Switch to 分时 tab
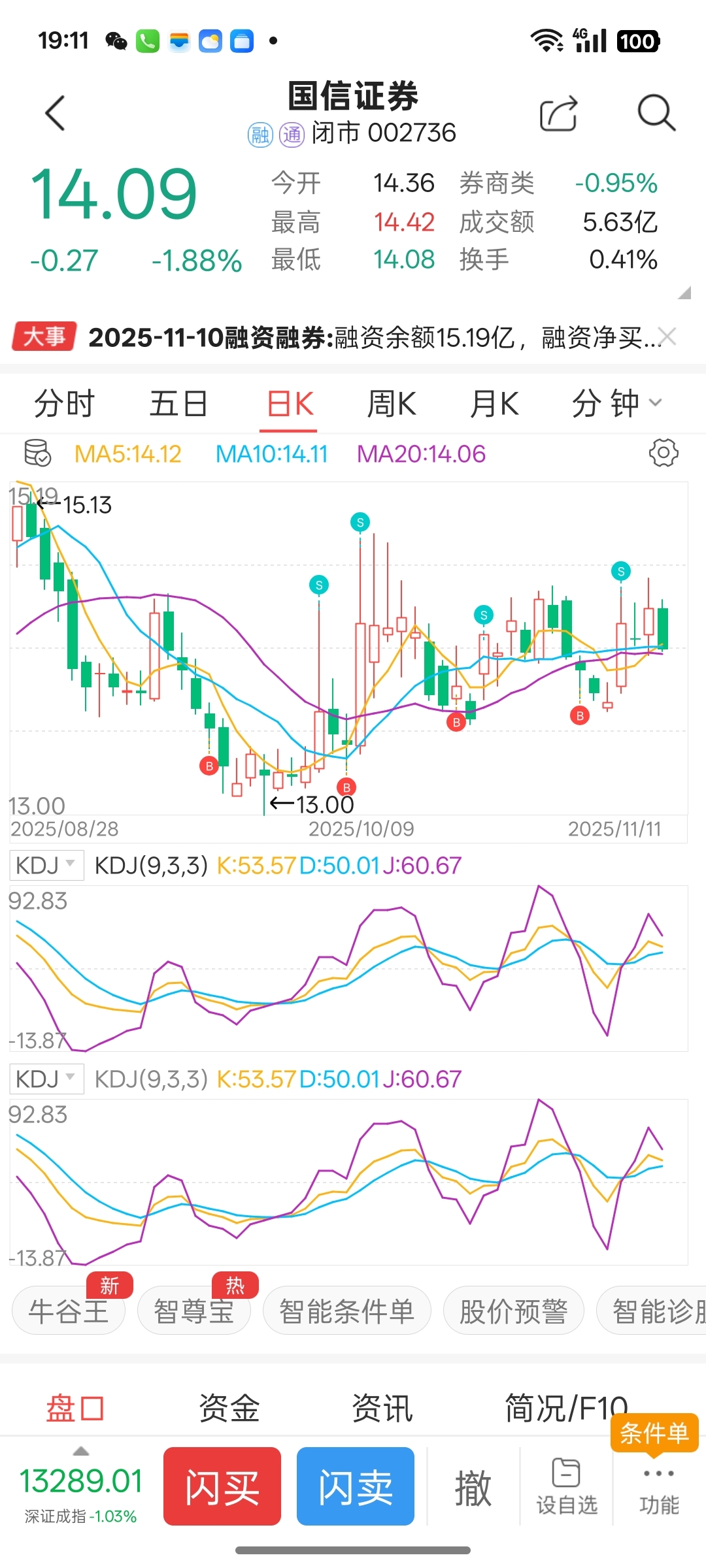 pyautogui.click(x=64, y=403)
